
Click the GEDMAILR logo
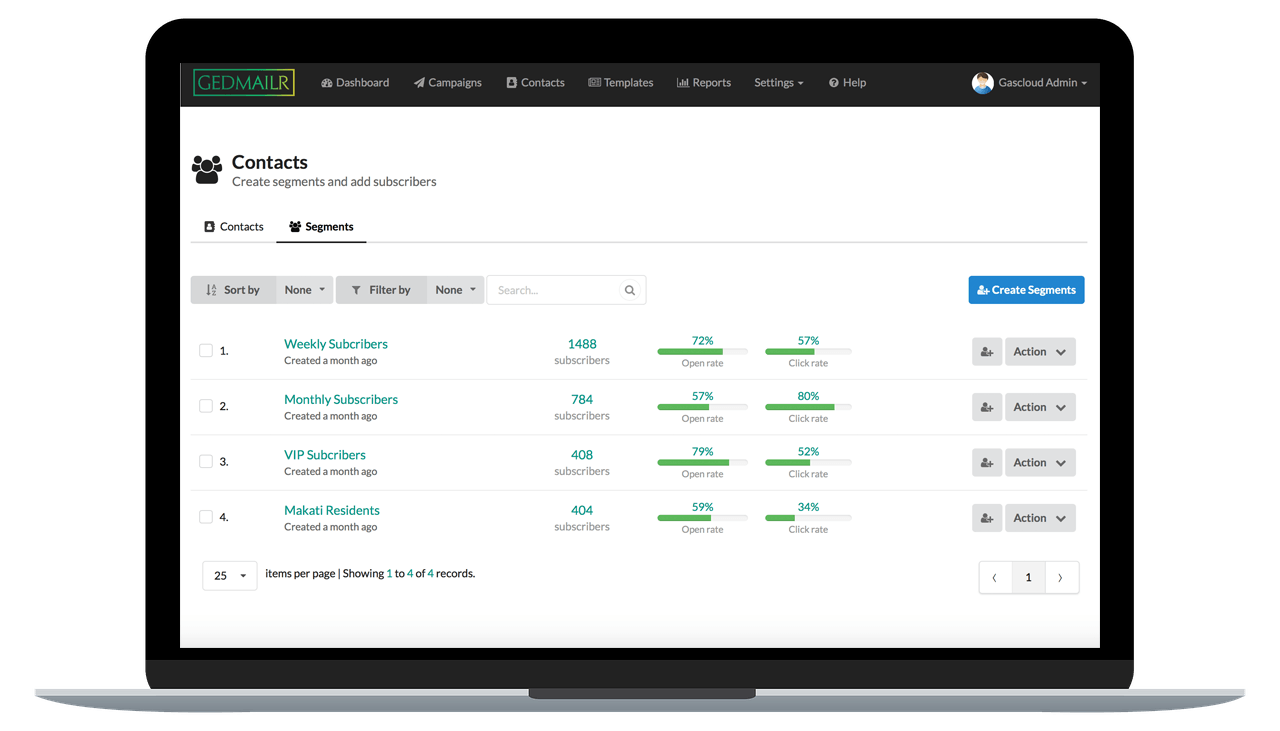244,82
